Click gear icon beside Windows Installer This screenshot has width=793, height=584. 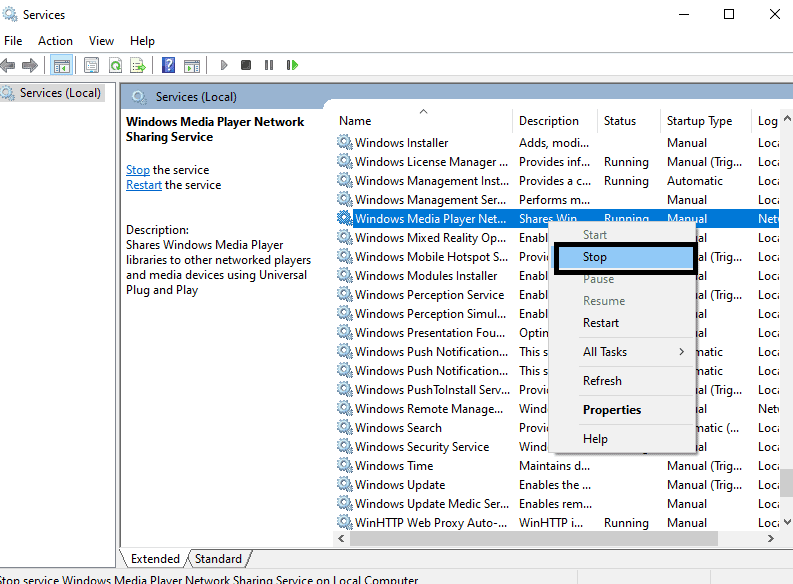point(345,142)
